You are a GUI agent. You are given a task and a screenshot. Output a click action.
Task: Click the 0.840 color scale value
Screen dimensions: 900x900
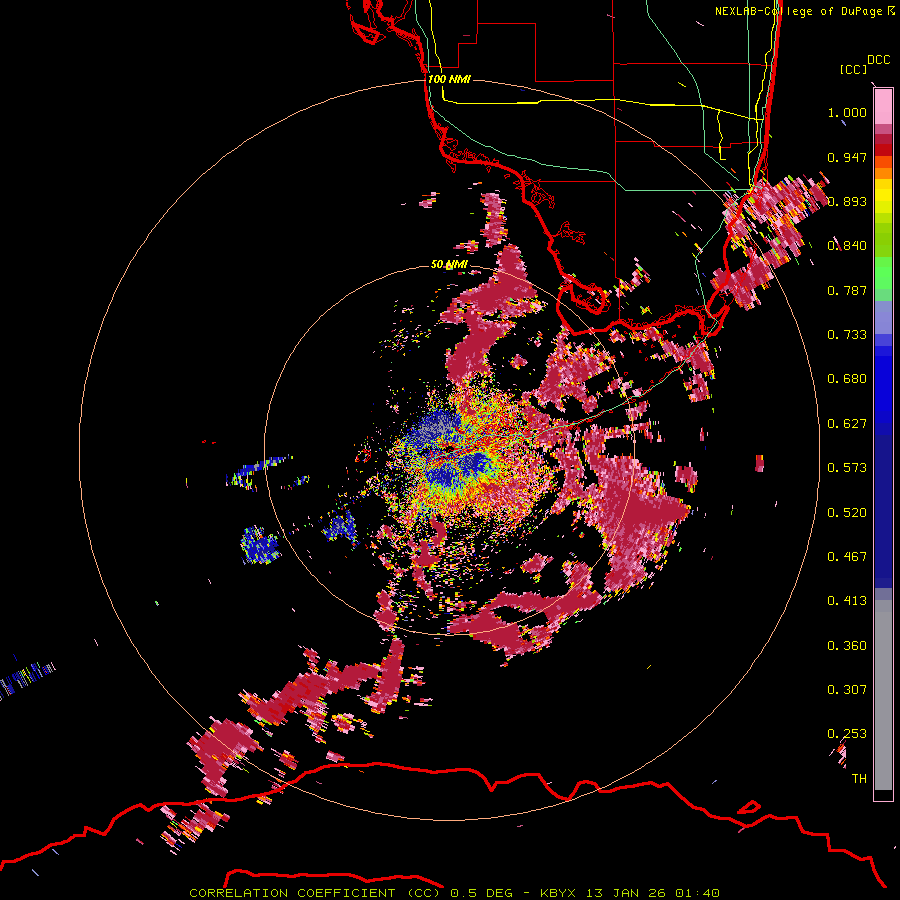pos(847,246)
